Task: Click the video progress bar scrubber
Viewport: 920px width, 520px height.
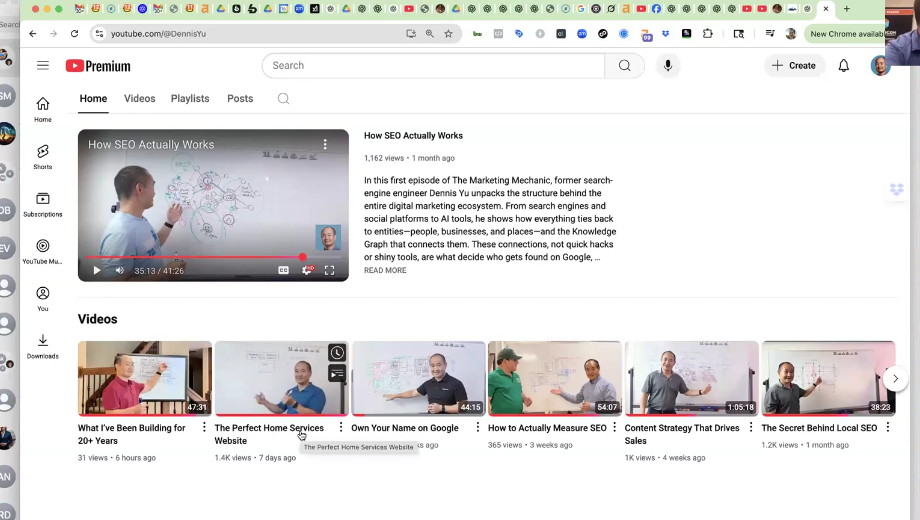Action: tap(303, 257)
